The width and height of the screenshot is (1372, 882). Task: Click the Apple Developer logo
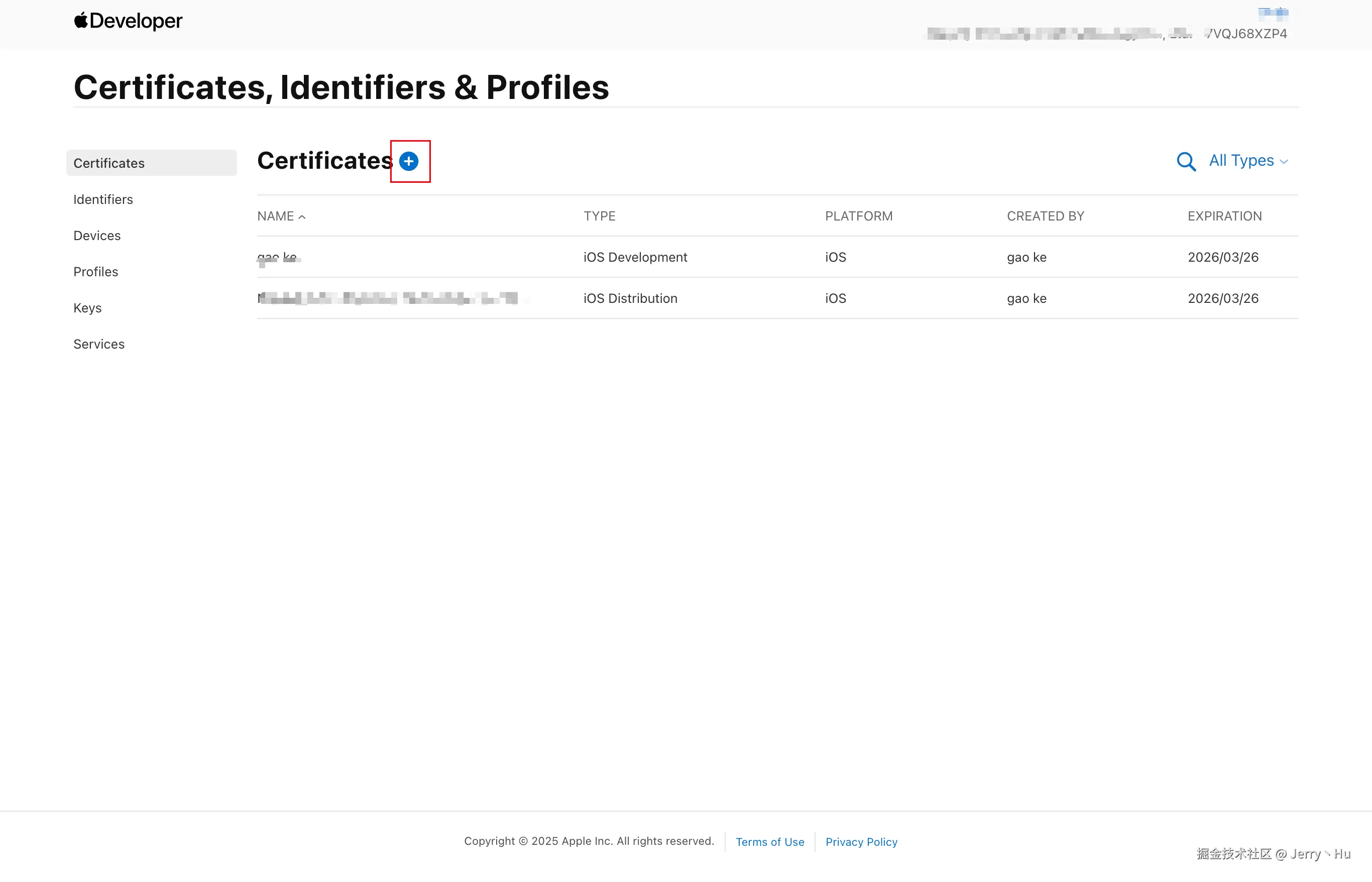coord(128,21)
